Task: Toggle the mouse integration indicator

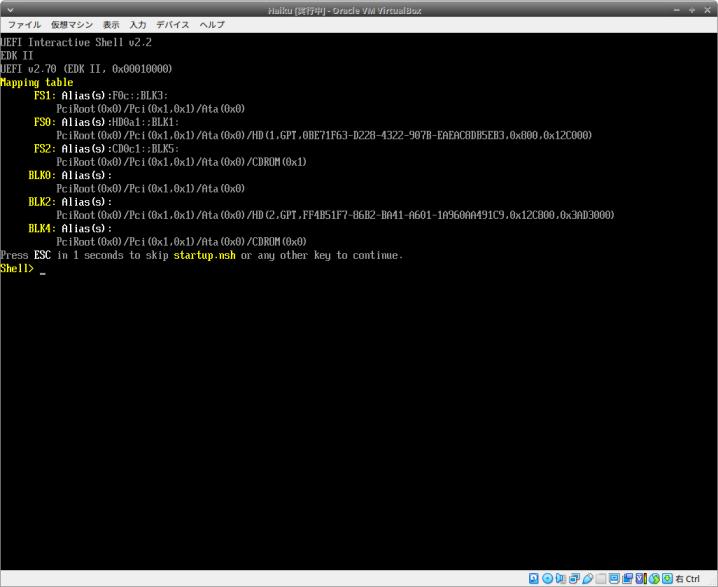Action: click(x=654, y=578)
